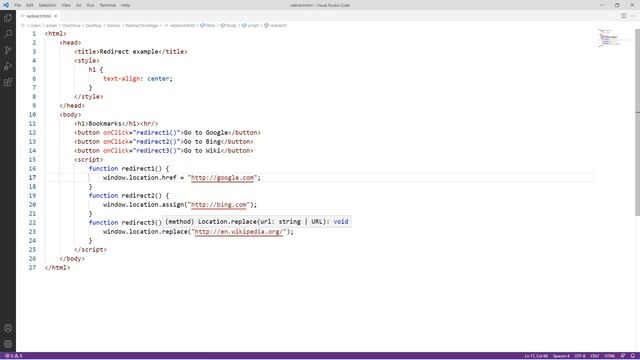Click 'Go to Bing' text in code
This screenshot has width=640, height=360.
pyautogui.click(x=202, y=141)
